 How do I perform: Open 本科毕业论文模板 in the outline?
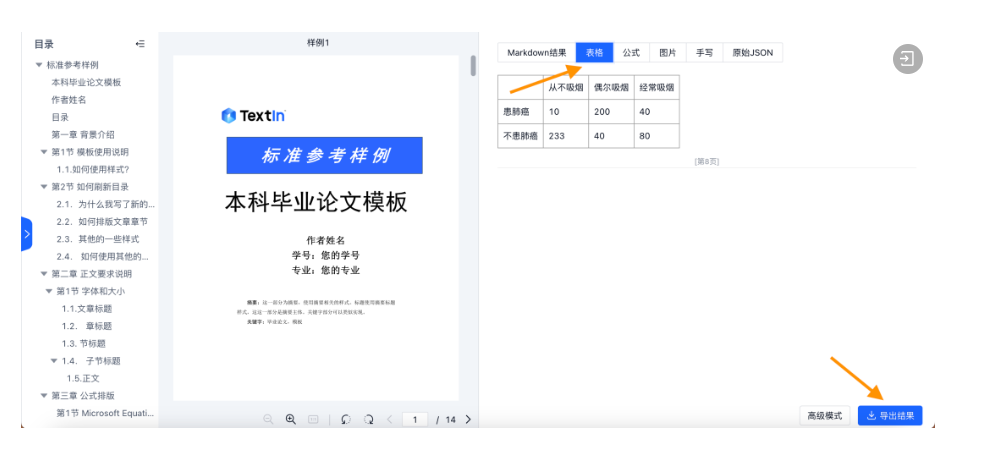[x=86, y=82]
